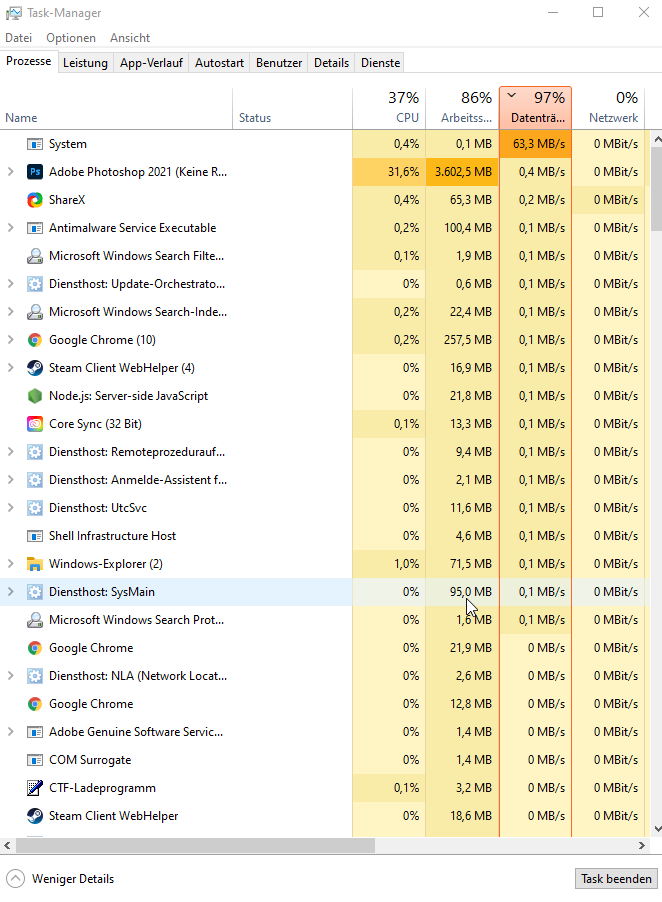The image size is (662, 902).
Task: Expand the Antimalware Service Executable row
Action: (10, 228)
